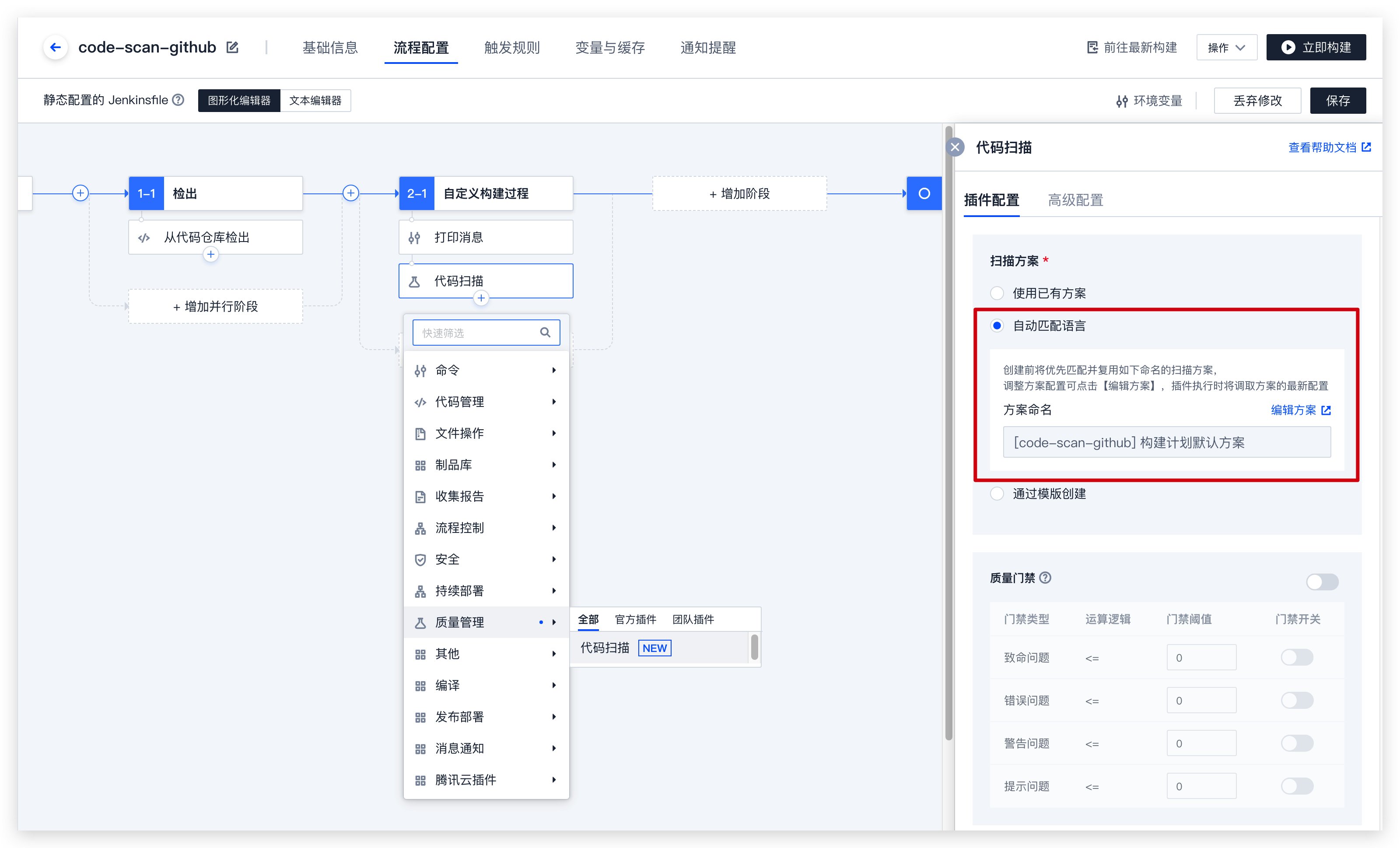Click the 丢弃修改 button
1400x848 pixels.
pos(1257,101)
